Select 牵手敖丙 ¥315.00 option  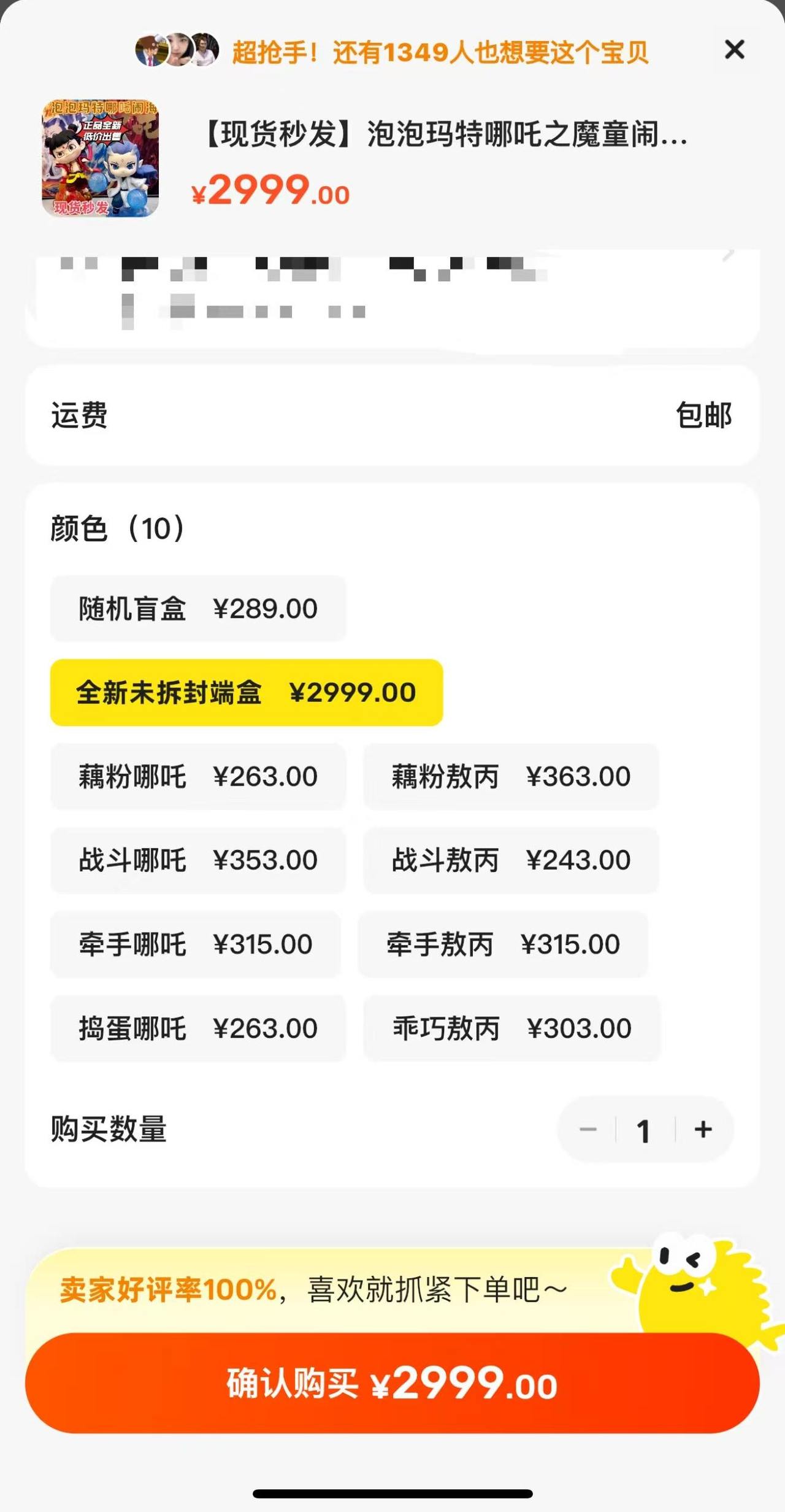tap(503, 944)
